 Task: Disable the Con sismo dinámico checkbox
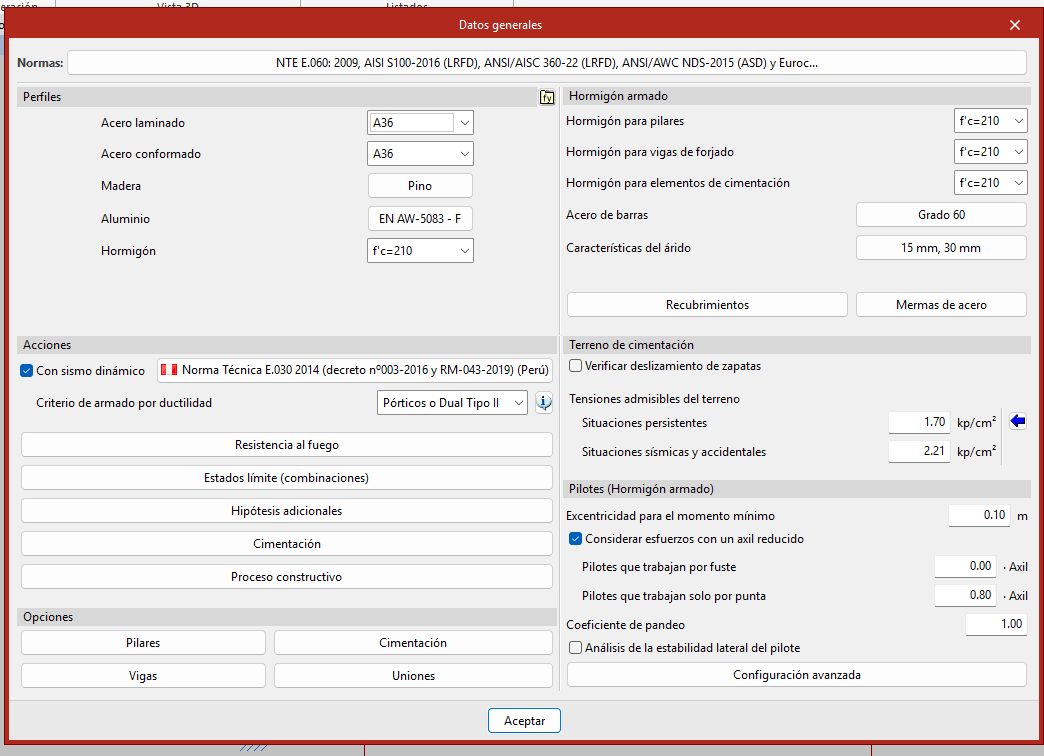27,371
